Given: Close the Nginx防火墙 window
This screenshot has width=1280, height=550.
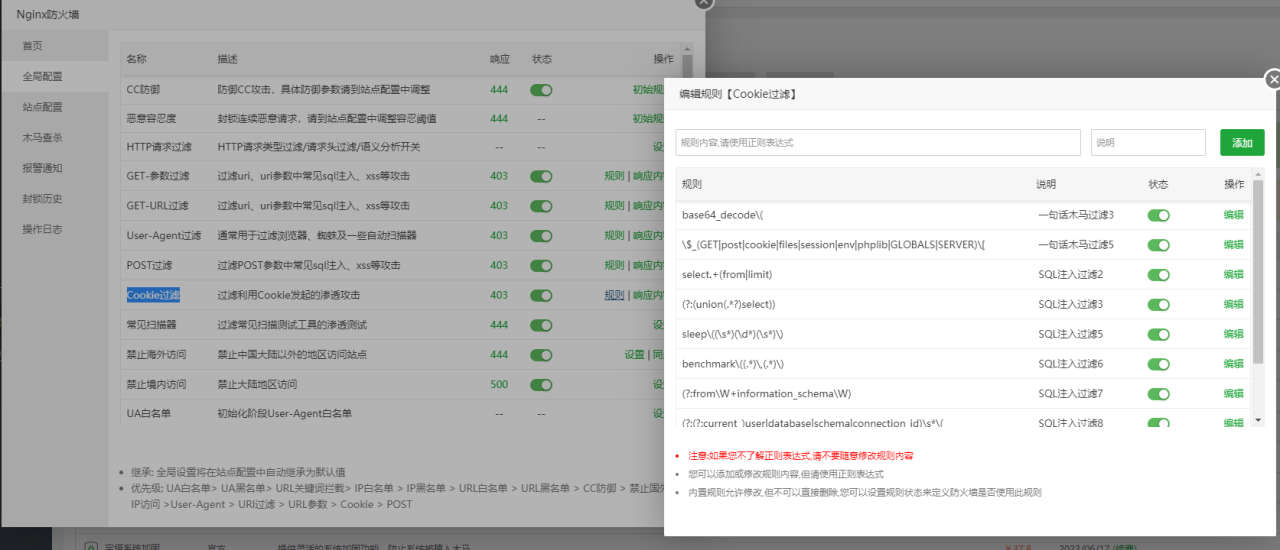Looking at the screenshot, I should pos(704,3).
